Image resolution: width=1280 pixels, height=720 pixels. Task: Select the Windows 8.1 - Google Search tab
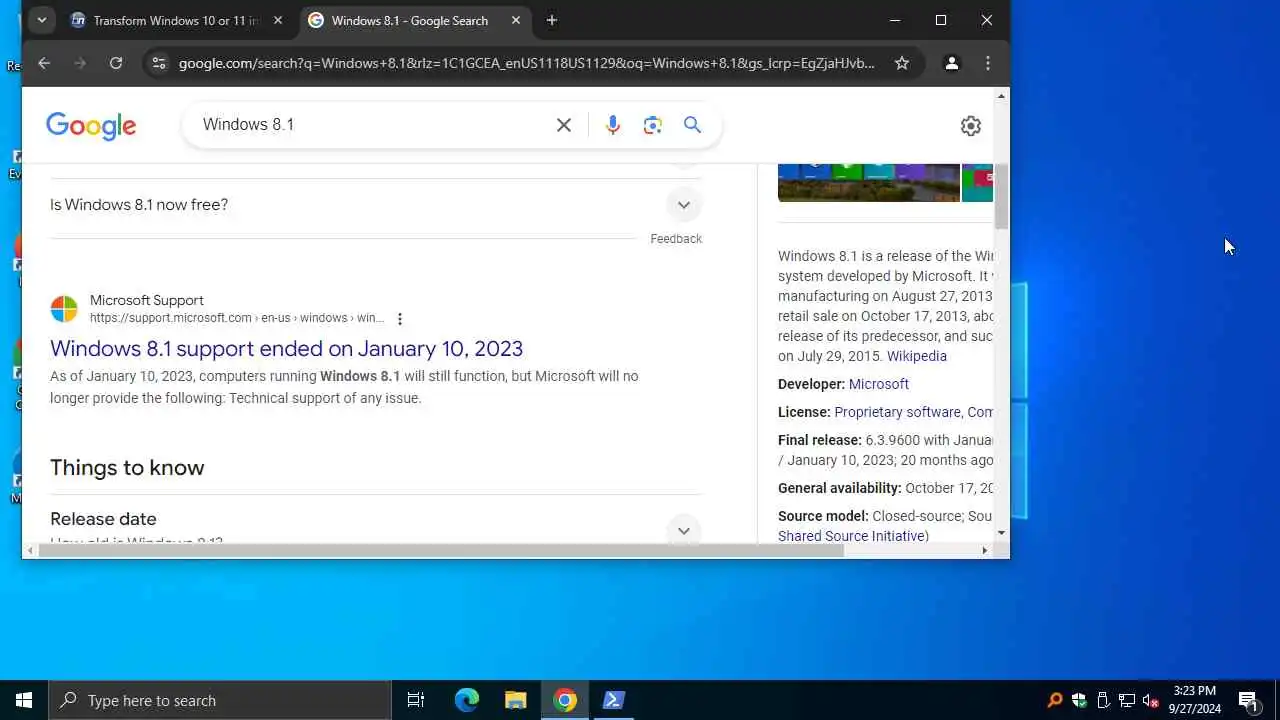pyautogui.click(x=410, y=20)
